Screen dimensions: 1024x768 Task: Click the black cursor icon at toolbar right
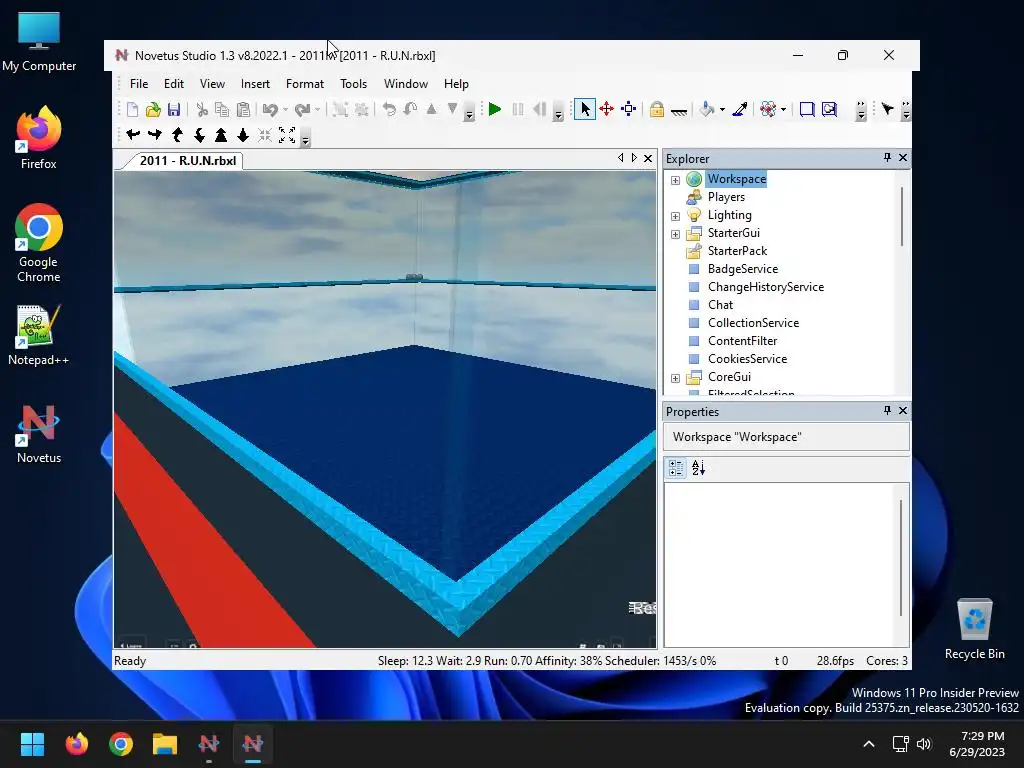coord(888,109)
